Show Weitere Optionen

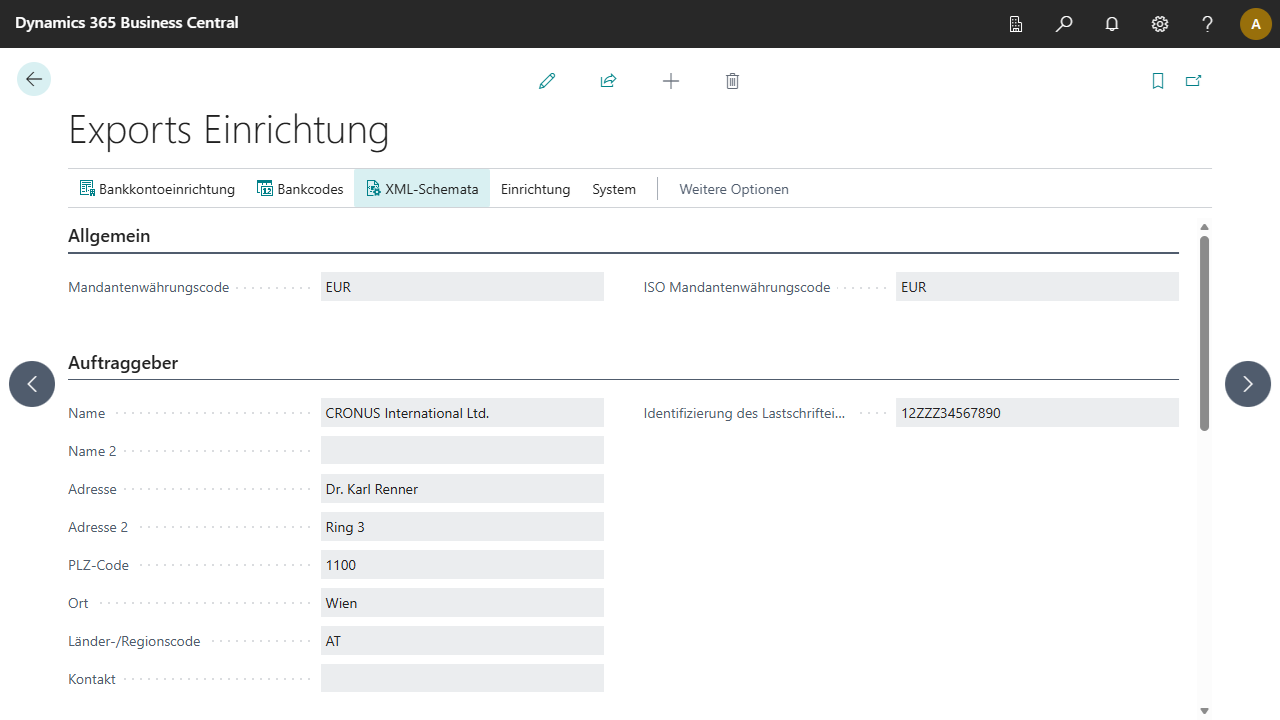point(734,189)
